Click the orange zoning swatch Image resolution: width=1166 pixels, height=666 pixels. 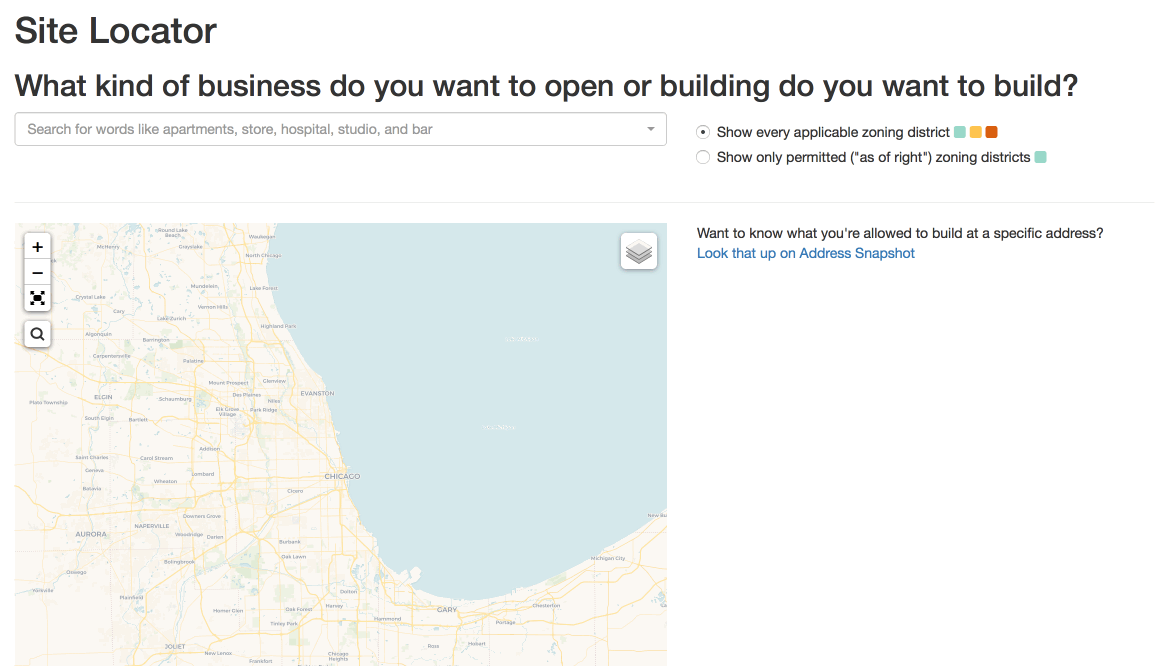click(x=991, y=132)
